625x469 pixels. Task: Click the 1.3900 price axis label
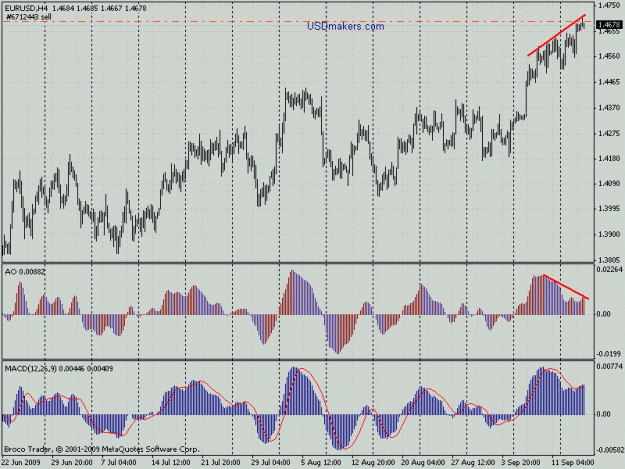[x=609, y=234]
